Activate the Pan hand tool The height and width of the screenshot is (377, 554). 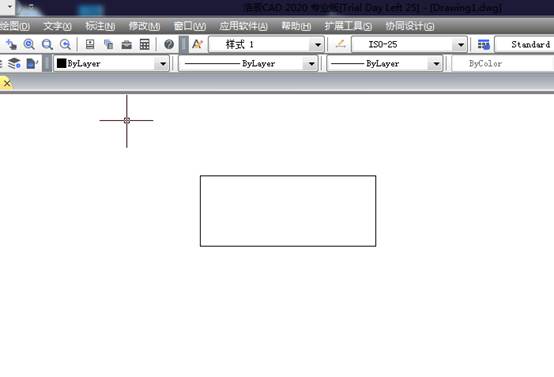coord(11,45)
